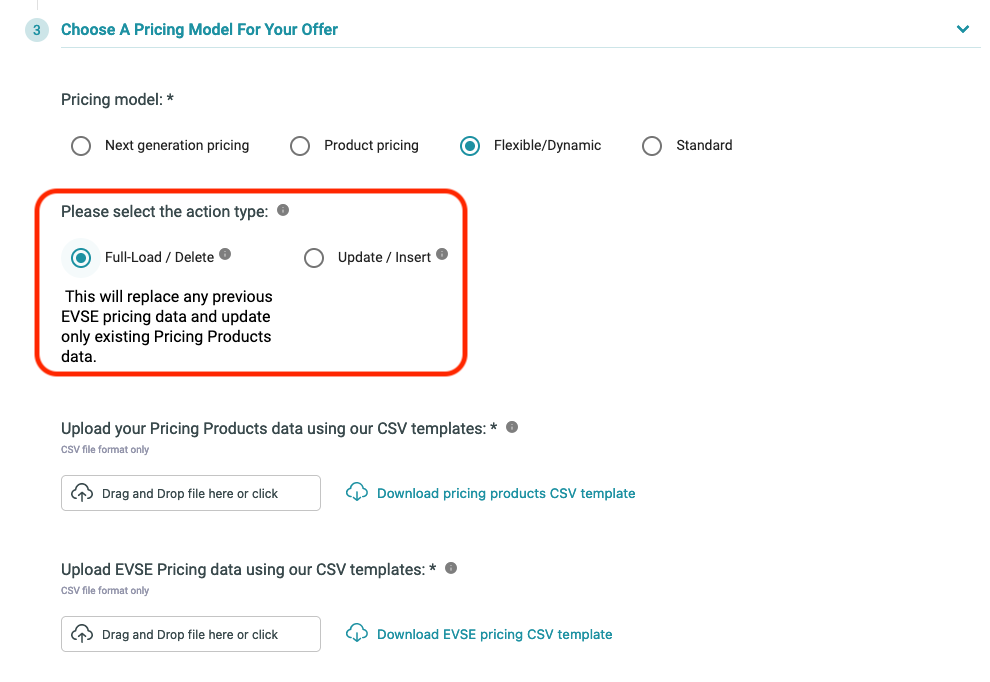Screen dimensions: 990x682
Task: Click info icon next to Update / Insert
Action: pos(442,254)
